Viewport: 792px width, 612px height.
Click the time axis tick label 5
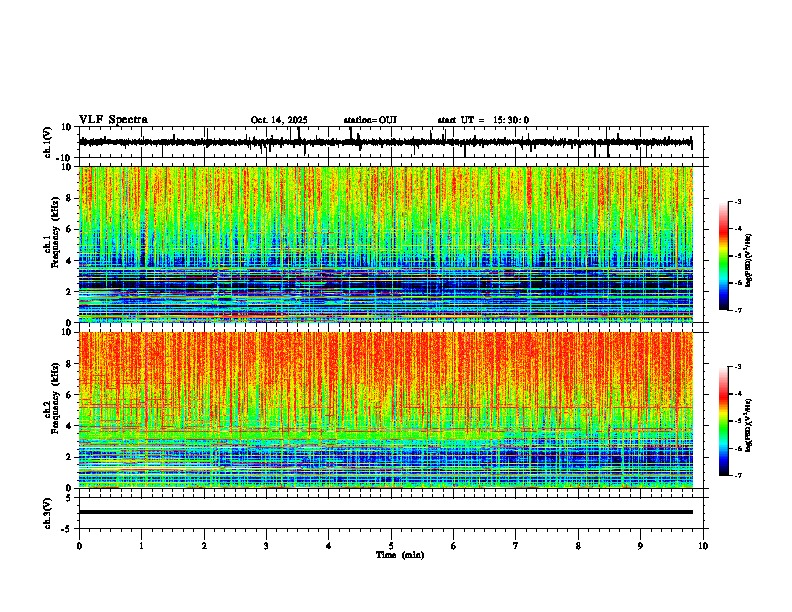[x=391, y=546]
